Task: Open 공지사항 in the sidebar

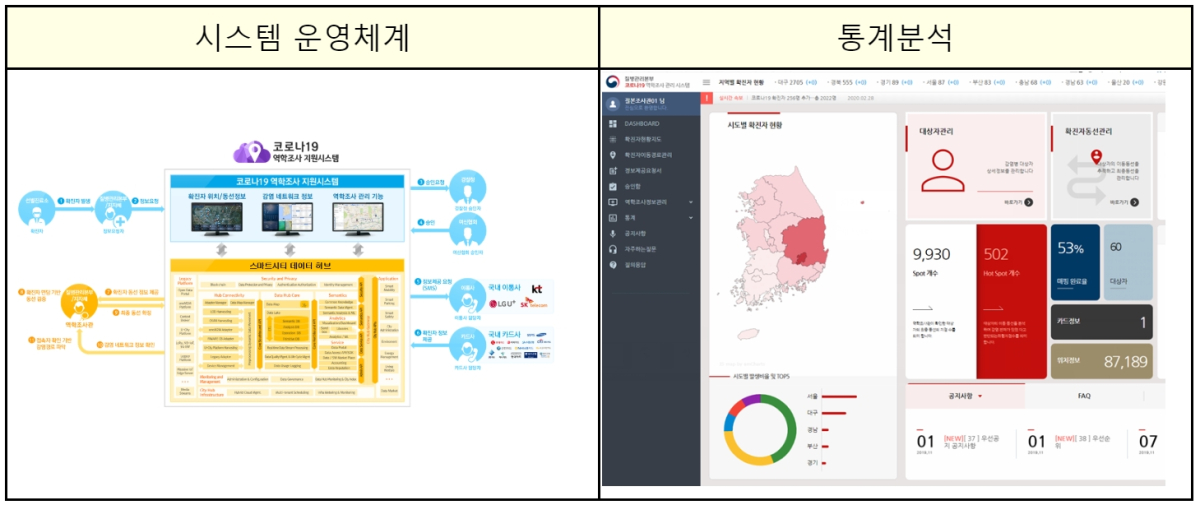Action: point(636,232)
